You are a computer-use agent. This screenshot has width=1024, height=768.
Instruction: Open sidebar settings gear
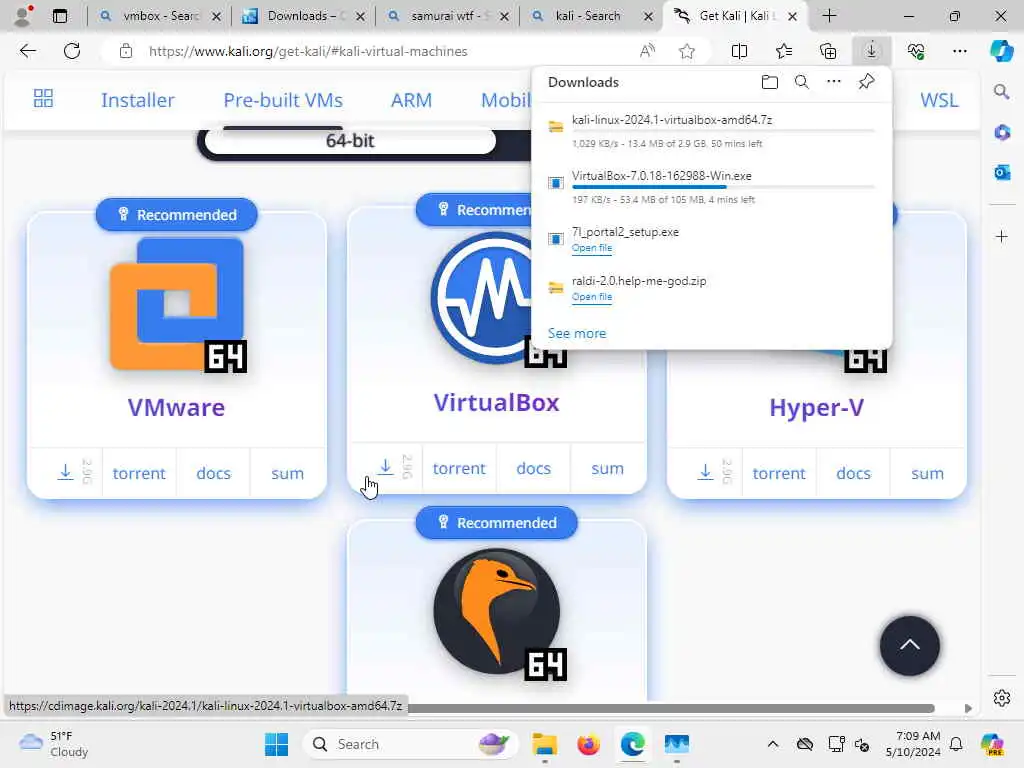[1002, 698]
